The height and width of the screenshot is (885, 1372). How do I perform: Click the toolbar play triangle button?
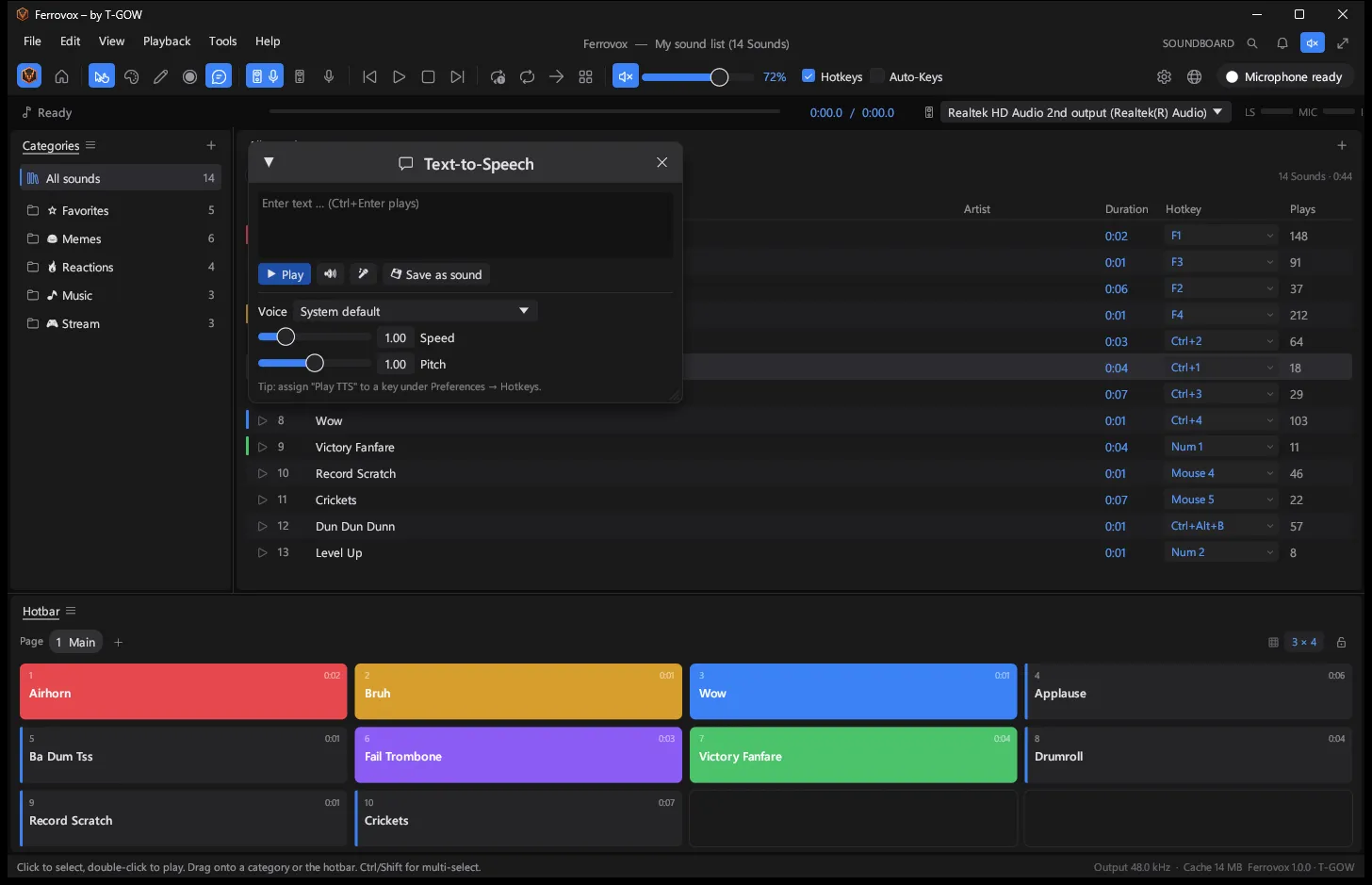pos(399,77)
